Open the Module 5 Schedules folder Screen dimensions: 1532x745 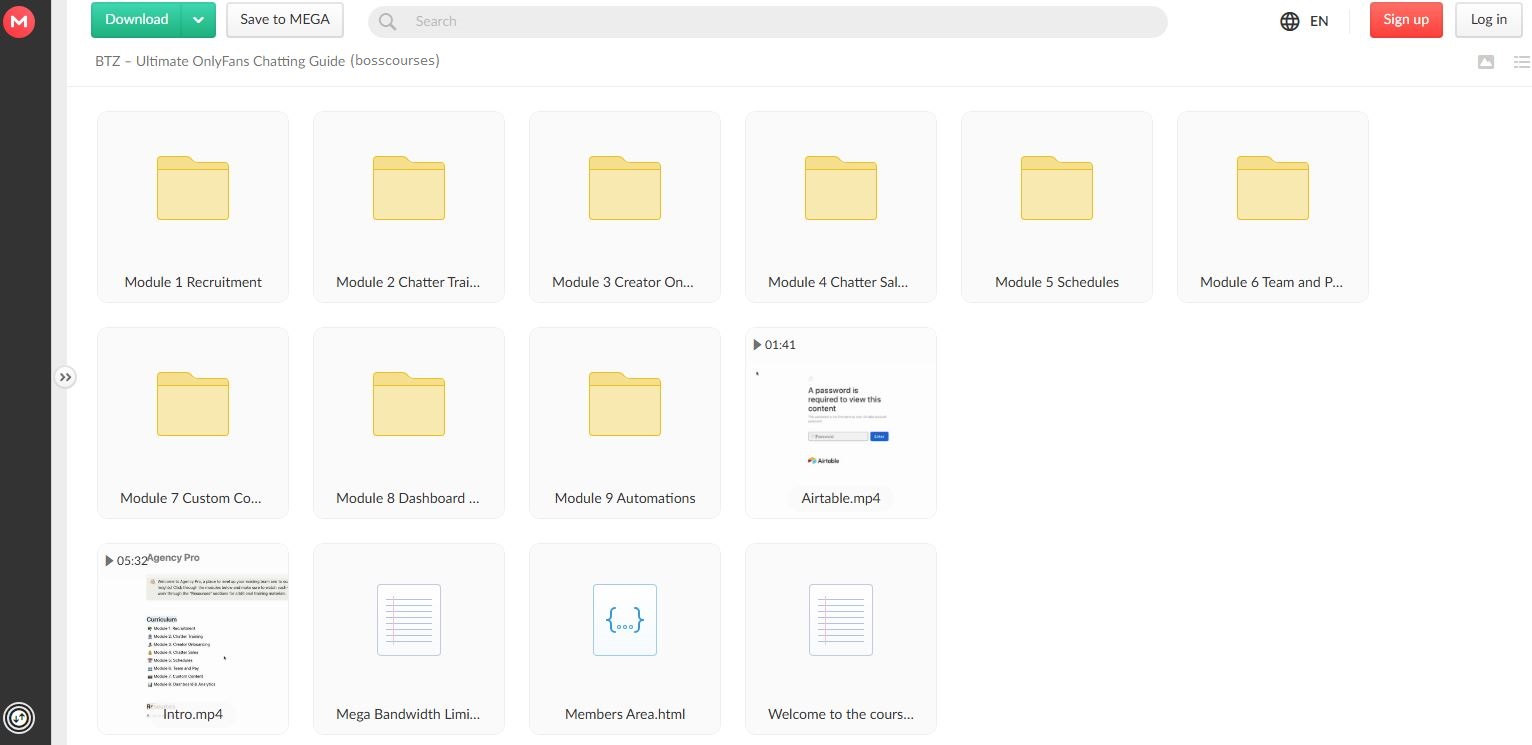coord(1056,206)
